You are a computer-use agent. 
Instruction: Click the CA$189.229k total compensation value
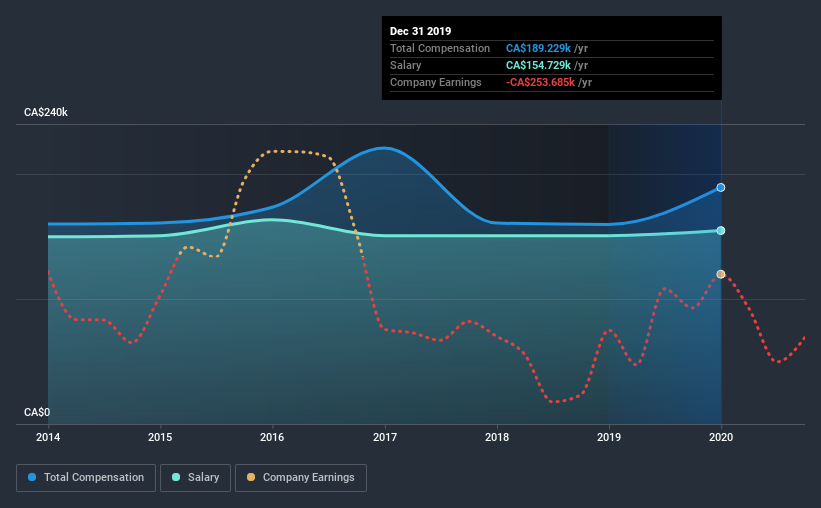coord(538,48)
